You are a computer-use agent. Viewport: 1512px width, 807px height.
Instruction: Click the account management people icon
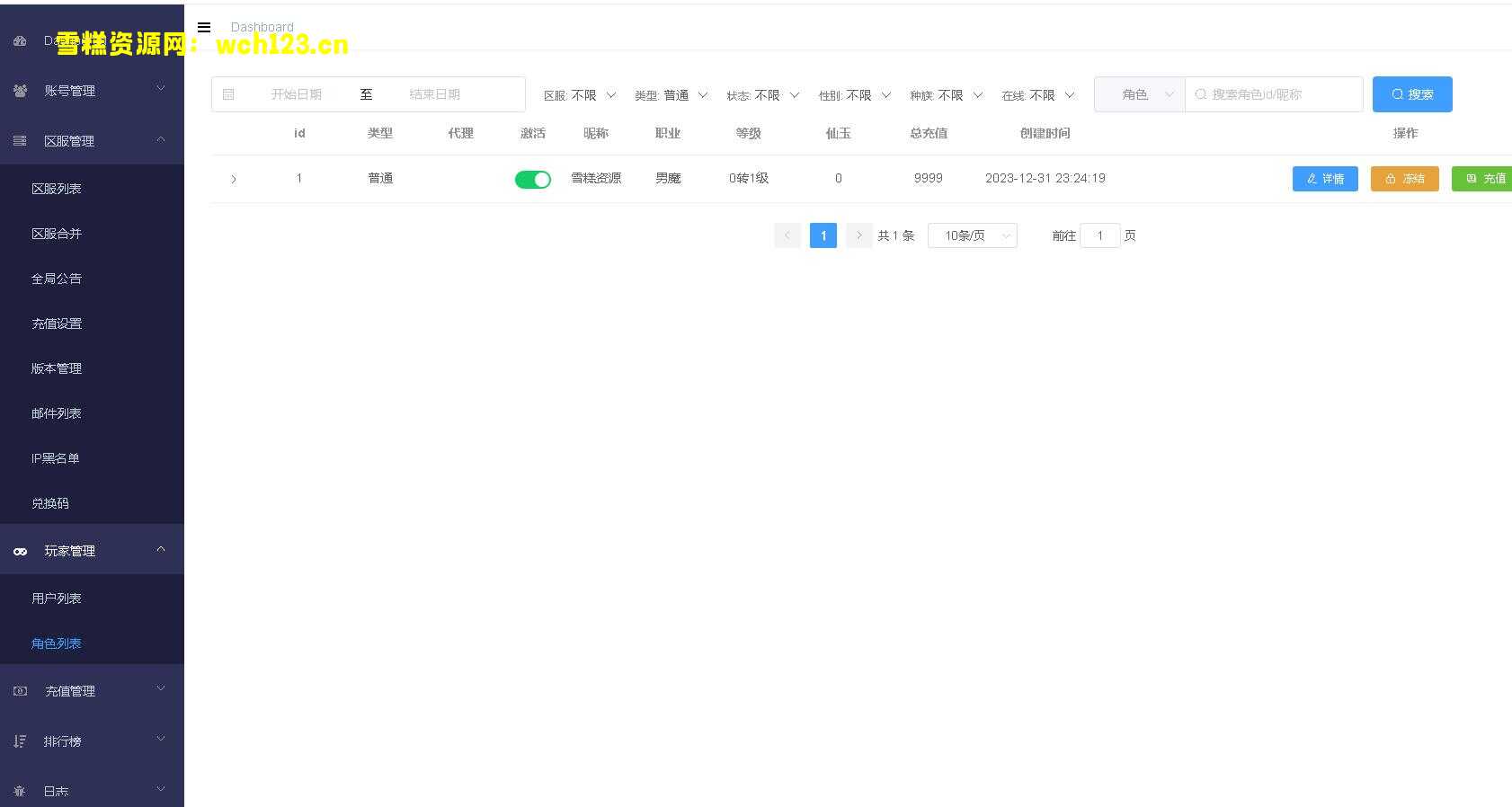(x=21, y=91)
